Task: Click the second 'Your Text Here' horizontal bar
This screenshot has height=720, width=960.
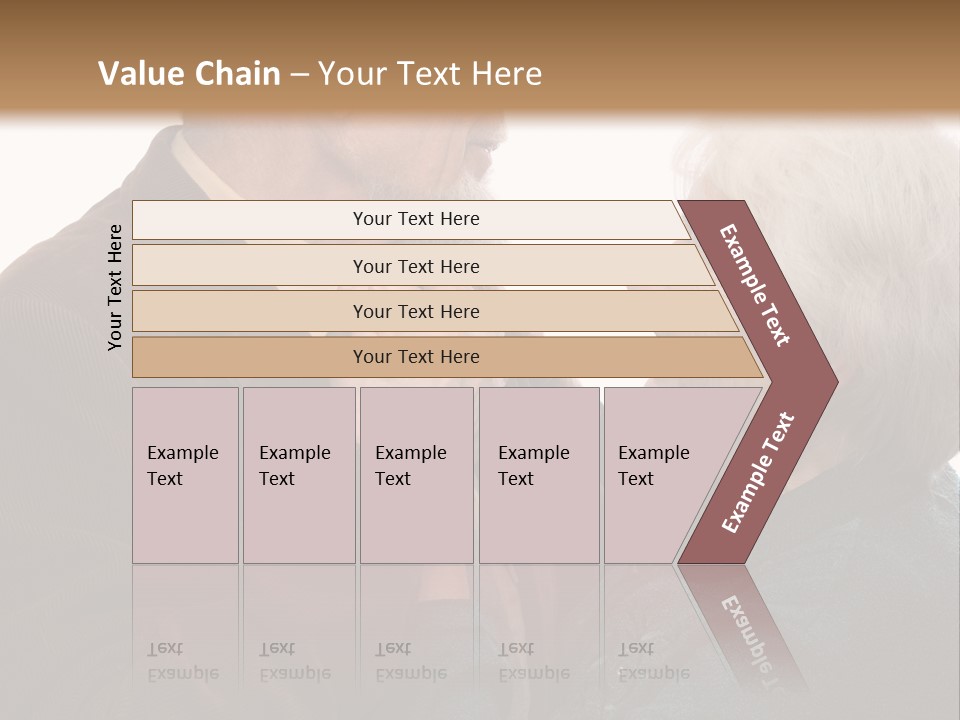Action: coord(416,266)
